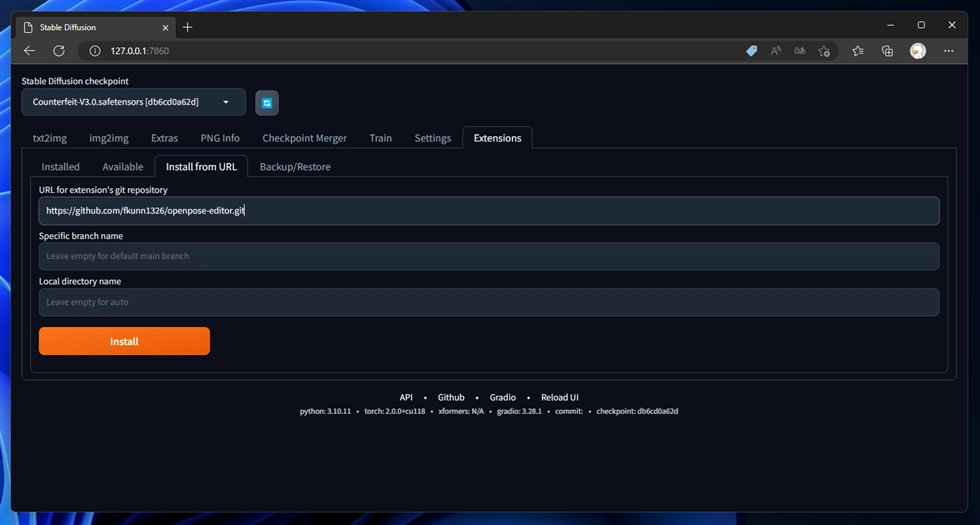Focus the git repository URL field
The width and height of the screenshot is (980, 525).
(x=489, y=211)
